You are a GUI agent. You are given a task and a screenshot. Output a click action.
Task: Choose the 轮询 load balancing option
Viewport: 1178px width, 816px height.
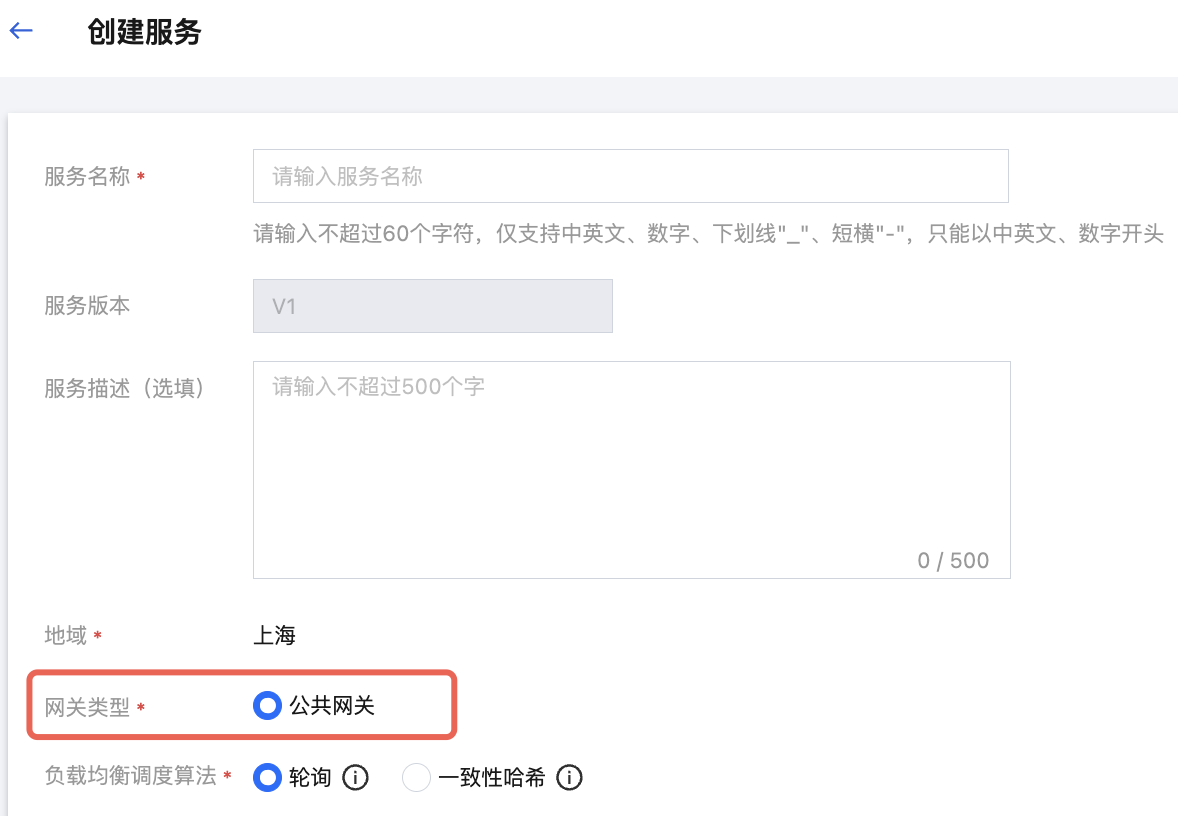tap(267, 777)
